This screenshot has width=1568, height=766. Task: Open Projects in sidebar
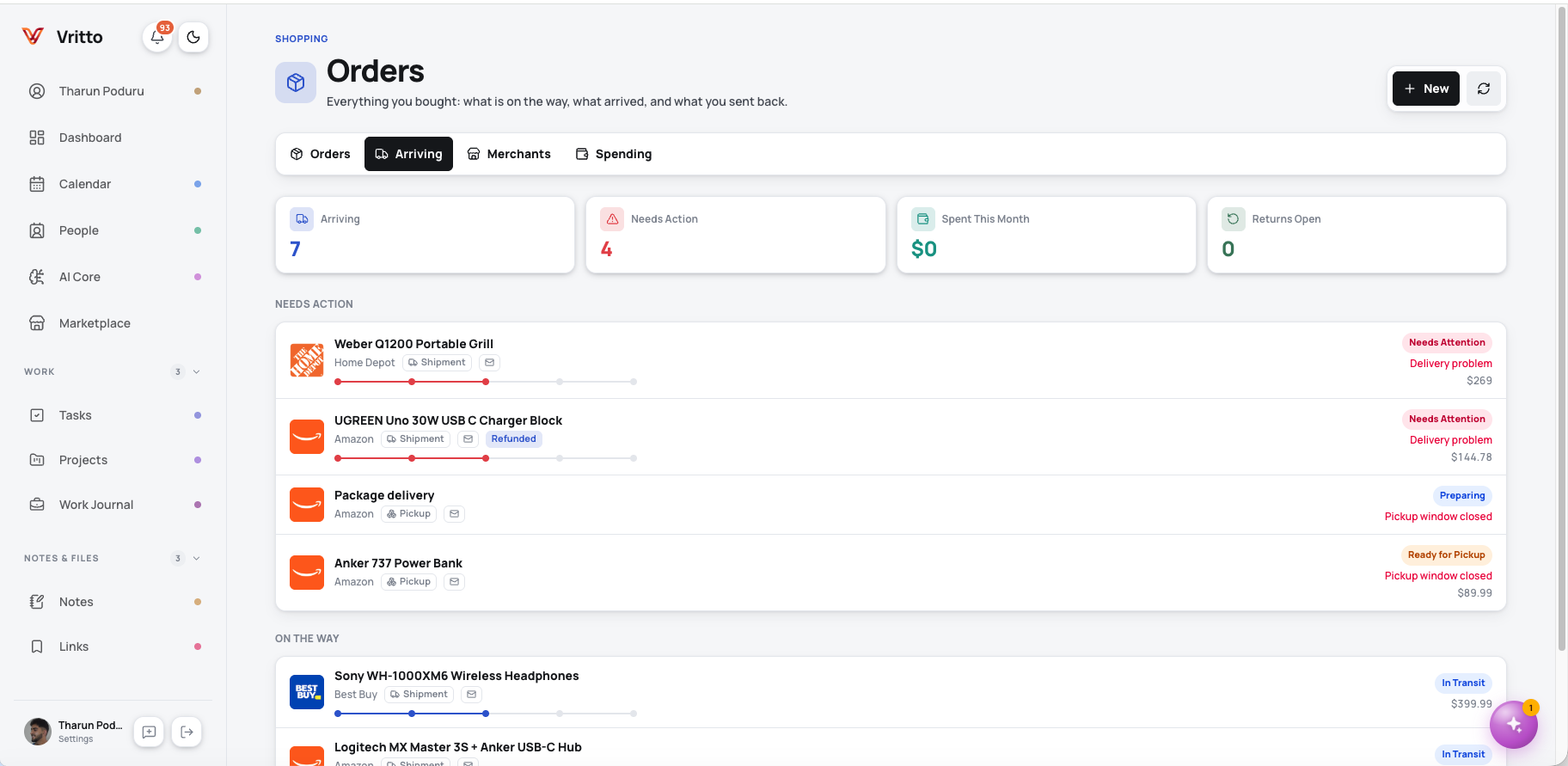(115, 460)
